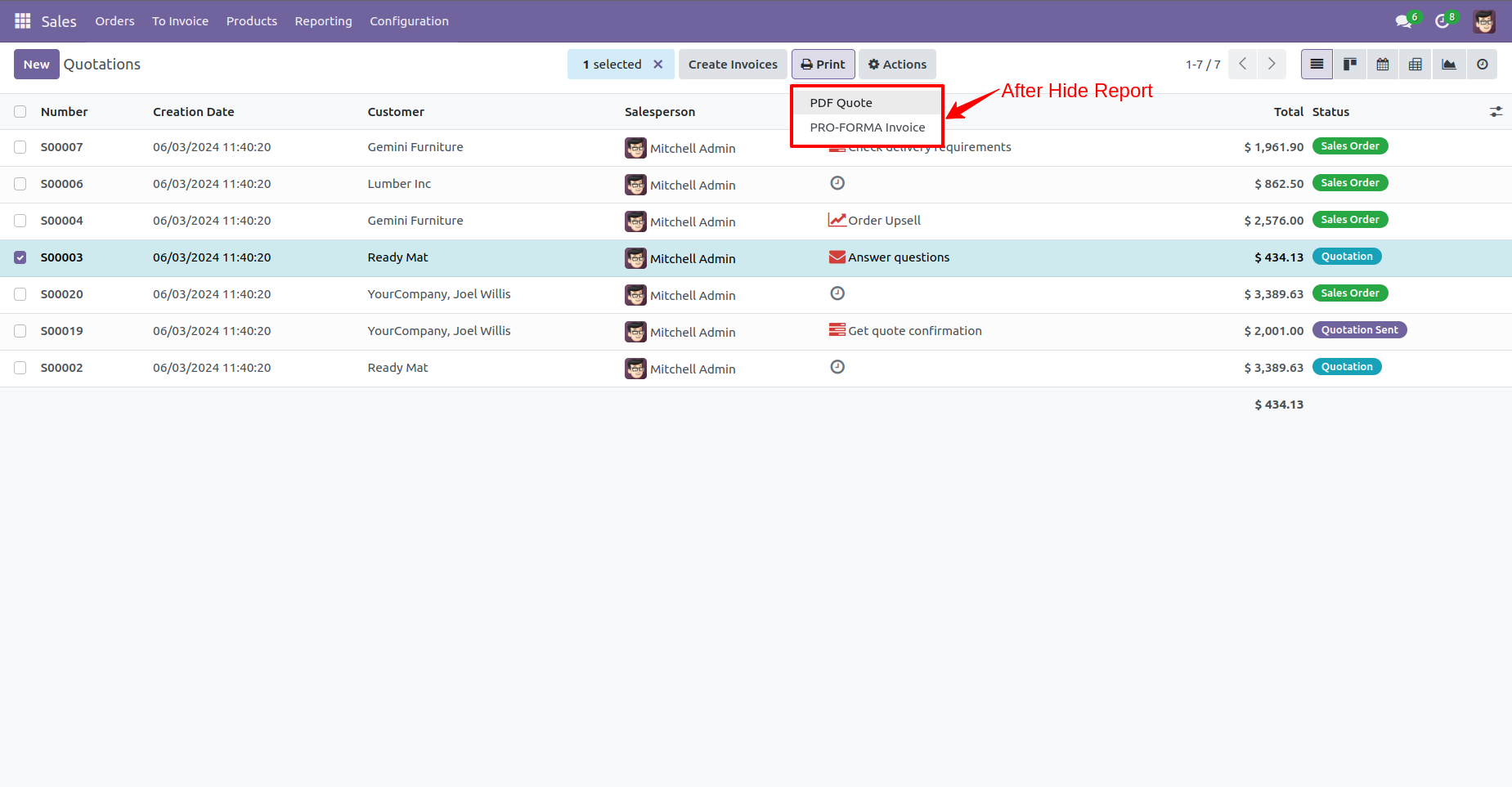Select PDF Quote in the Print dropdown
Image resolution: width=1512 pixels, height=787 pixels.
click(x=840, y=102)
